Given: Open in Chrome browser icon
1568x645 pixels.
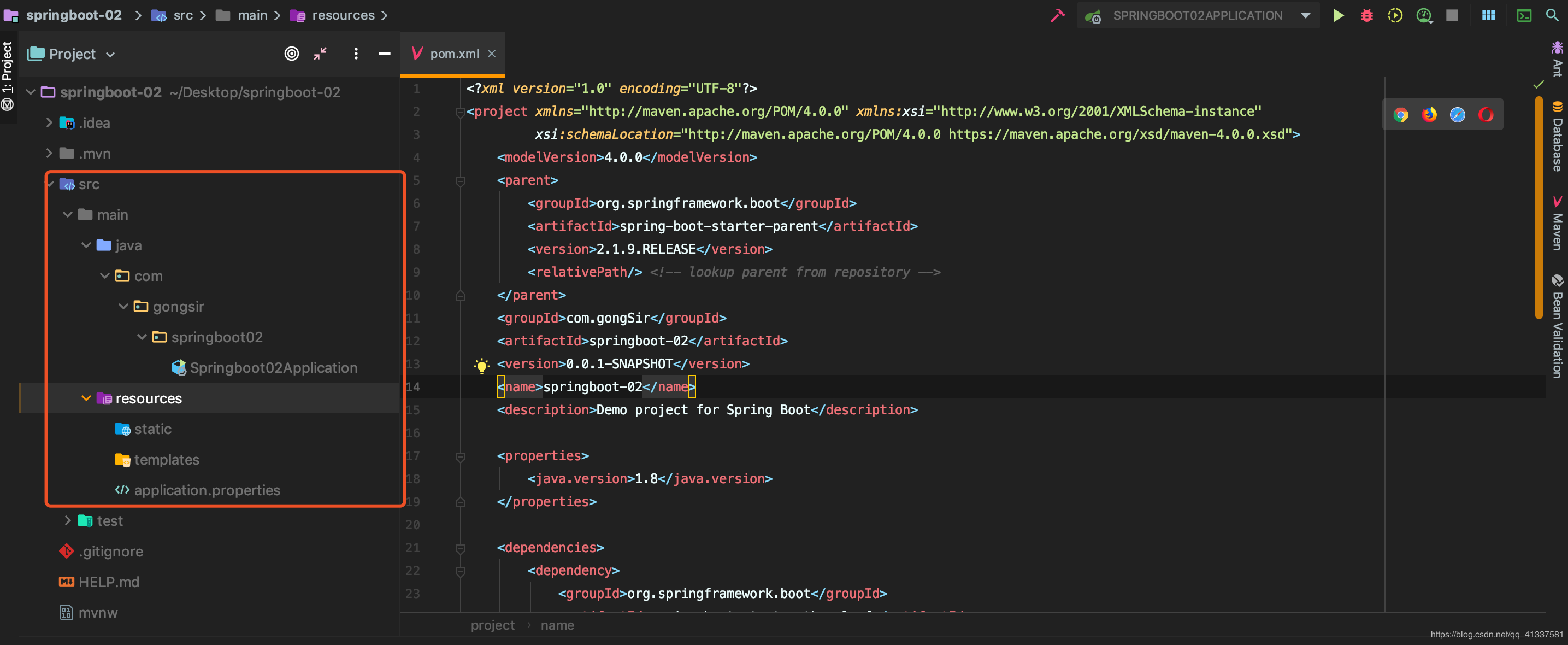Looking at the screenshot, I should [x=1401, y=114].
